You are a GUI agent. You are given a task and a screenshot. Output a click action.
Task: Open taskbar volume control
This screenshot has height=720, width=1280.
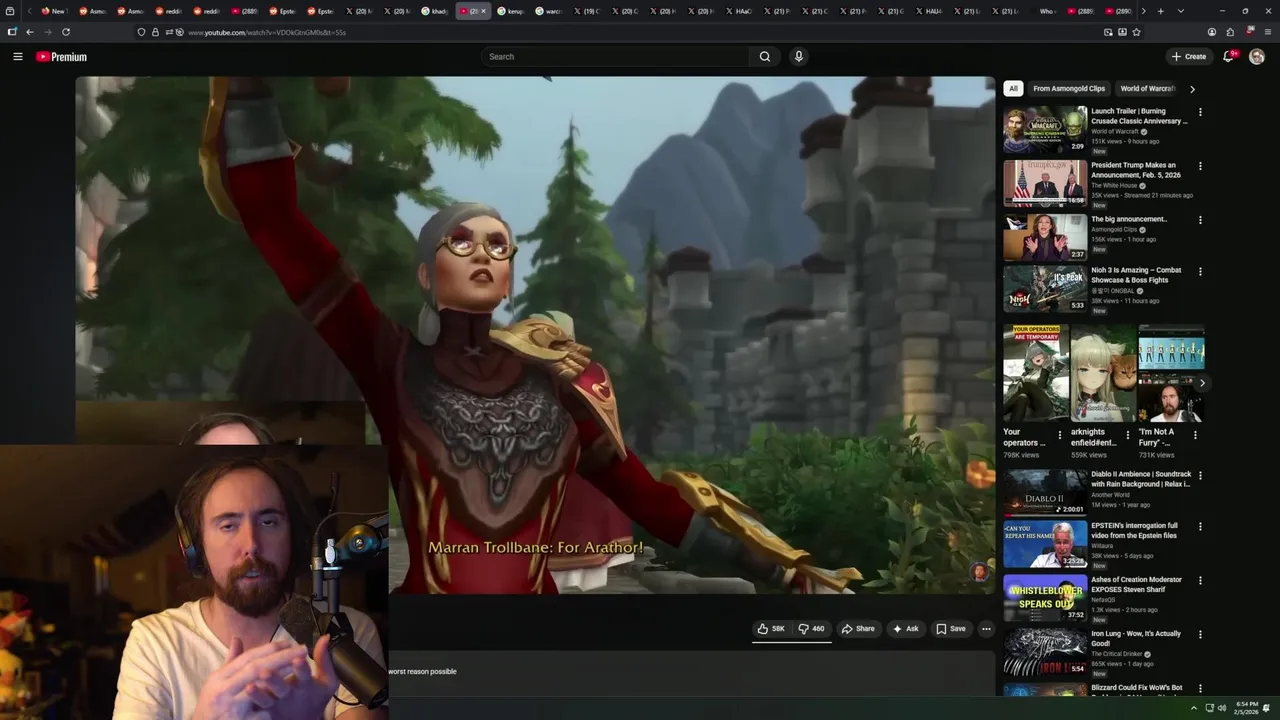point(1222,708)
